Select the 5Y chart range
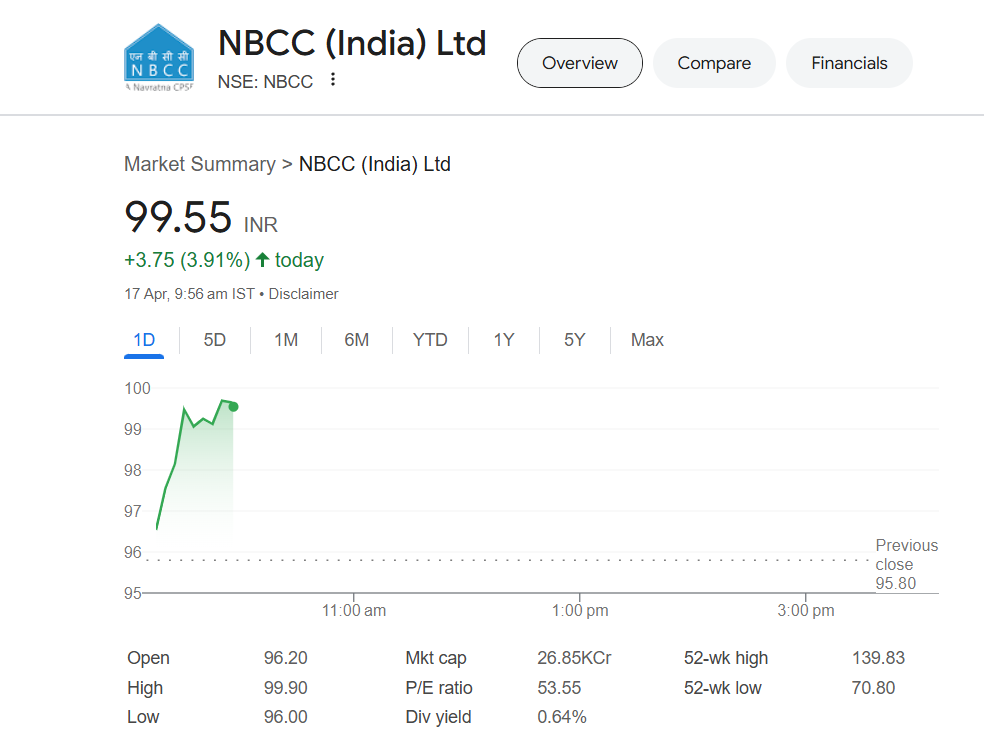Image resolution: width=984 pixels, height=739 pixels. click(574, 340)
